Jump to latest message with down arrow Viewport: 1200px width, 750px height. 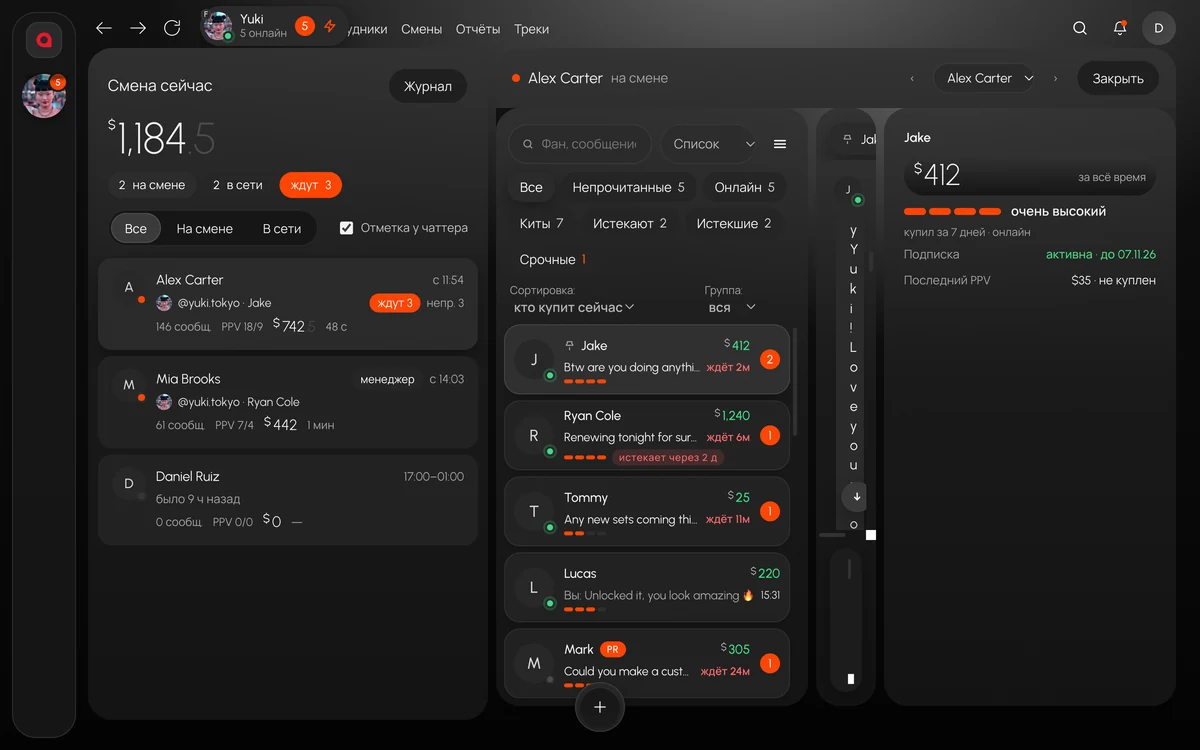[x=857, y=496]
